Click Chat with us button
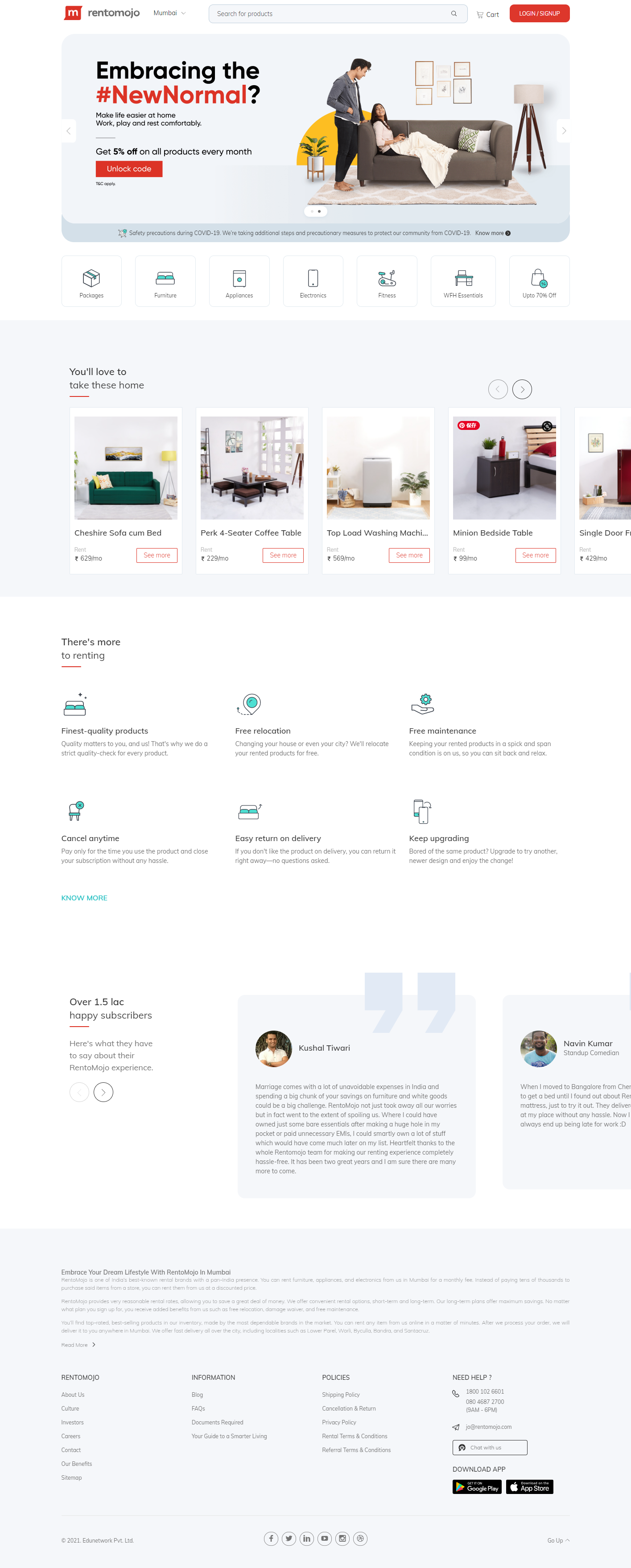 click(x=490, y=1448)
